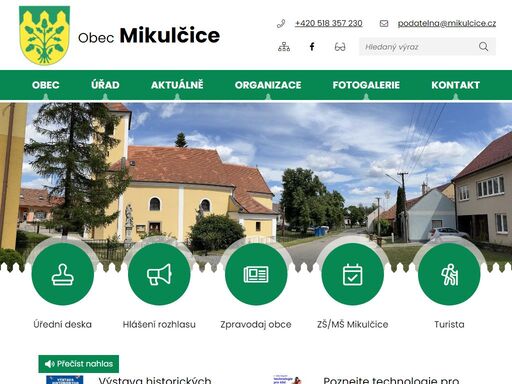The width and height of the screenshot is (512, 384).
Task: Open the Hlášení rozhlasu megaphone icon
Action: point(159,274)
